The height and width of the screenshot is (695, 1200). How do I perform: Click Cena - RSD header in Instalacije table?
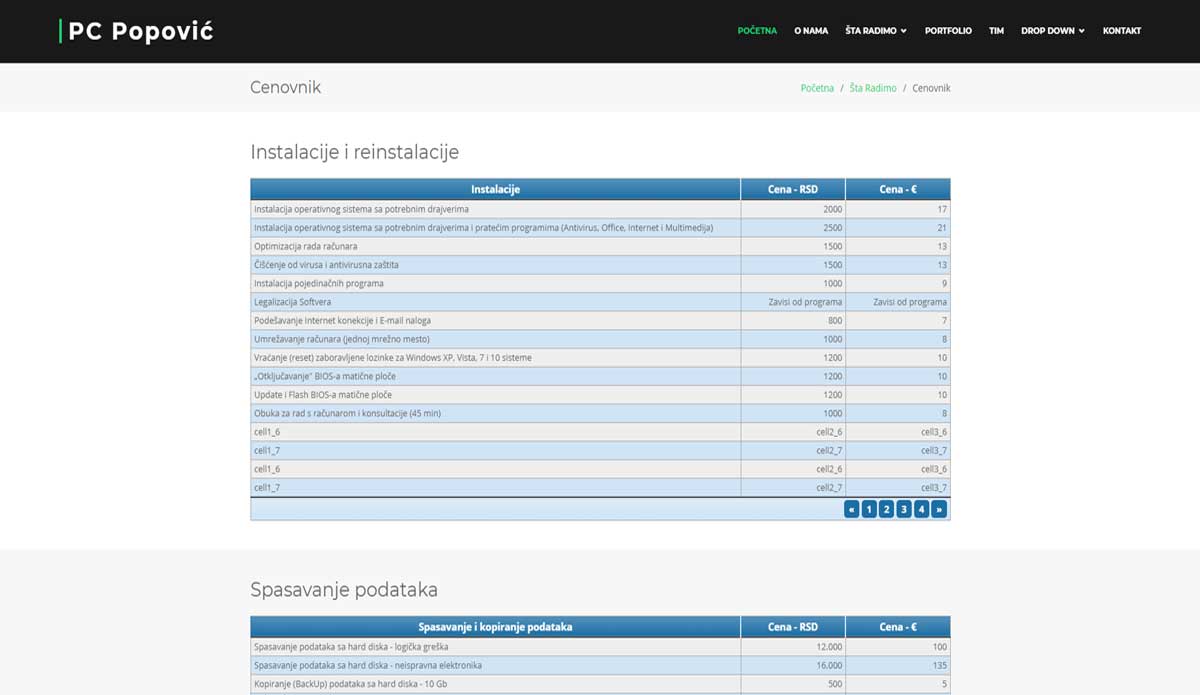click(x=792, y=189)
